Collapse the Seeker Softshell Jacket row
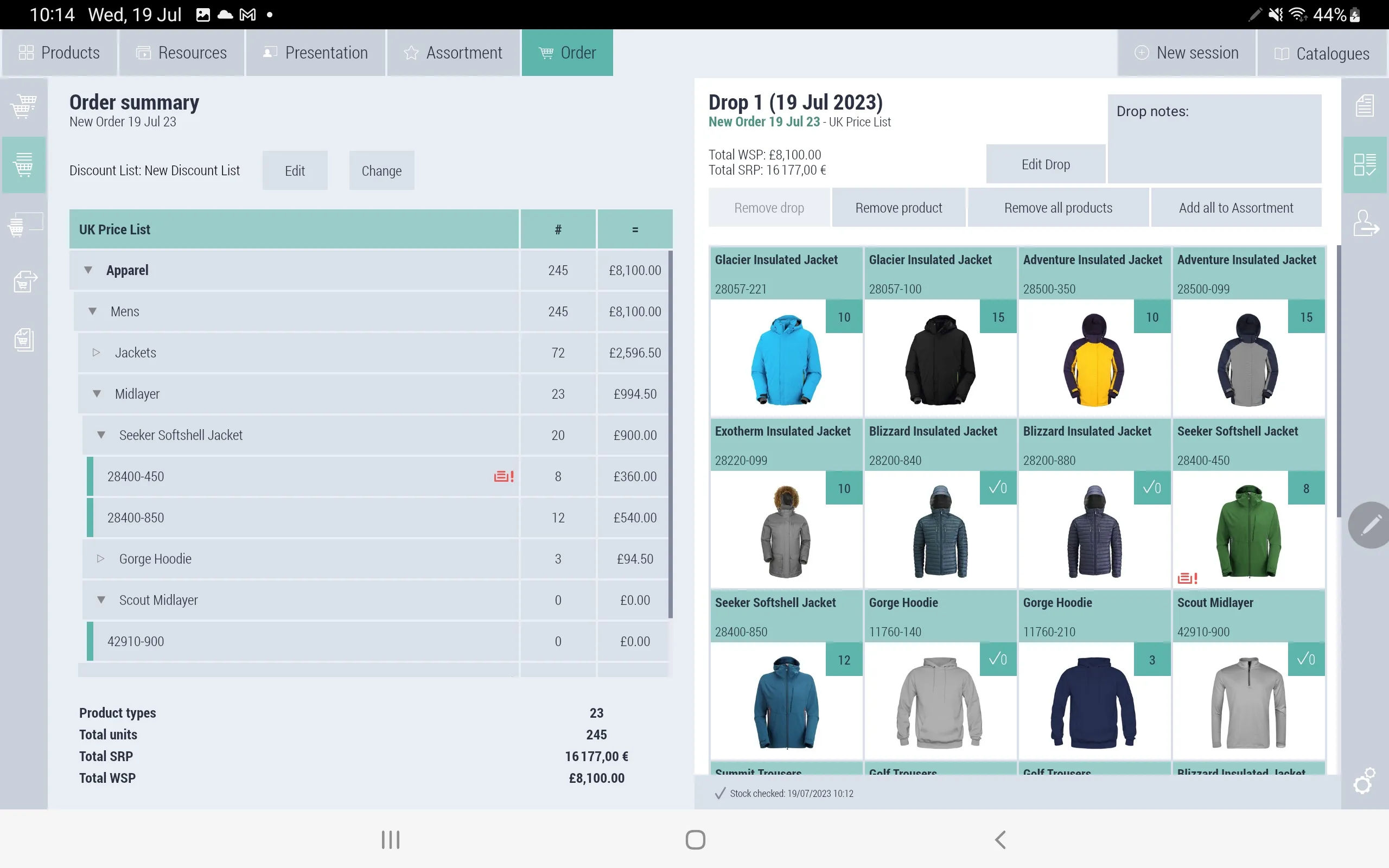Screen dimensions: 1389x868 (100, 434)
